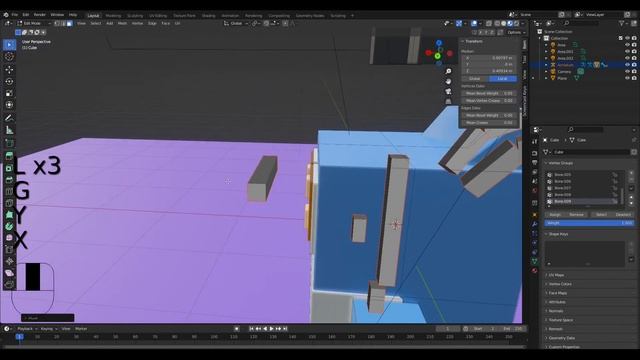
Task: Play the timeline animation
Action: (271, 329)
